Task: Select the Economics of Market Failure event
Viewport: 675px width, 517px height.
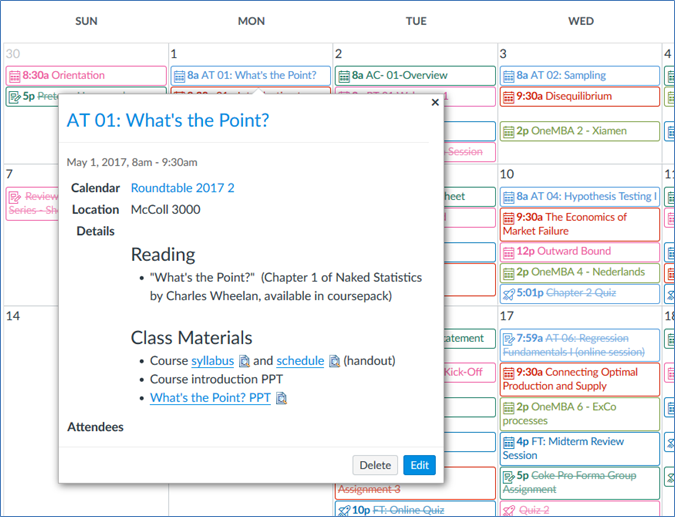Action: 579,224
